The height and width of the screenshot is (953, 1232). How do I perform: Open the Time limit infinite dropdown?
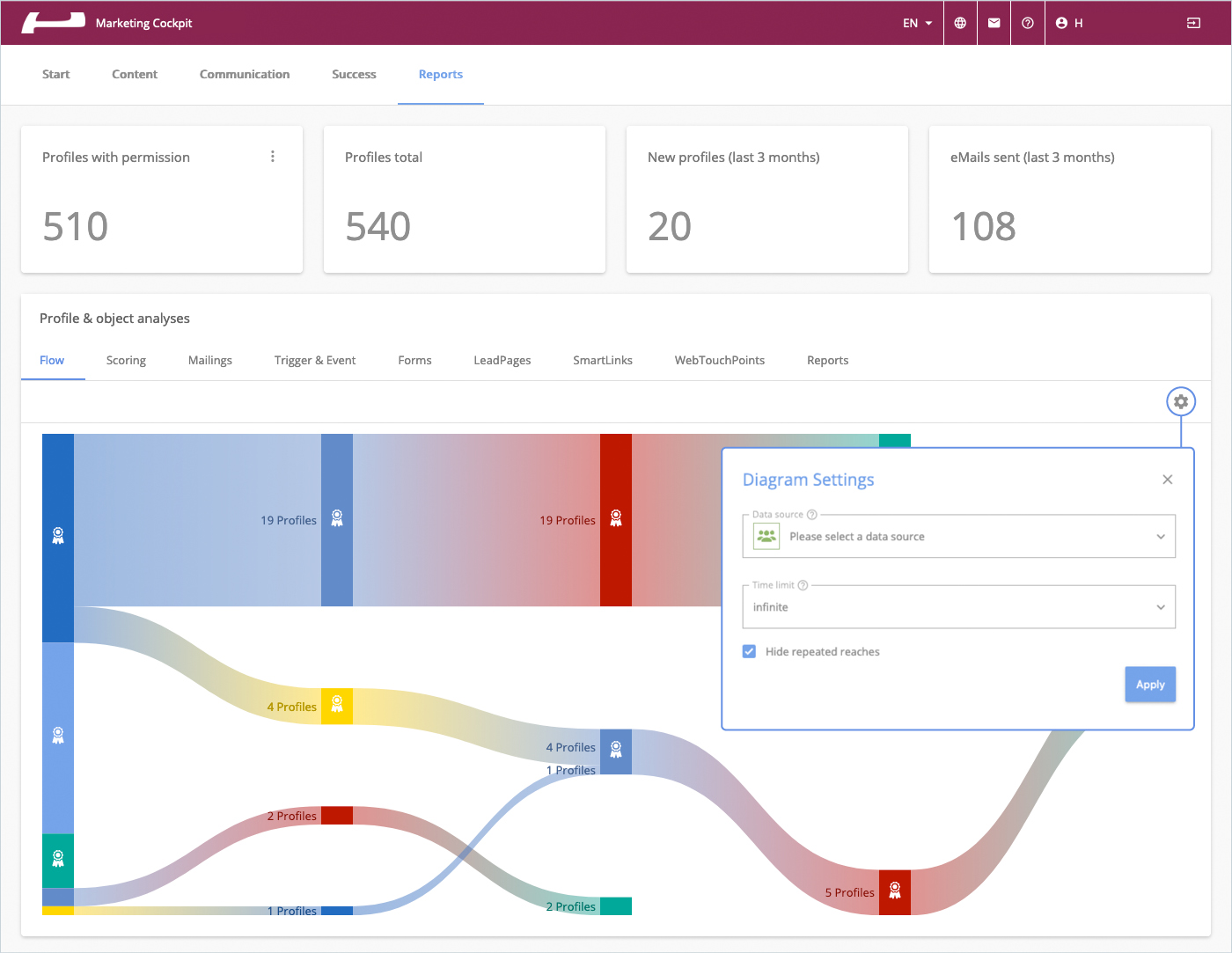click(959, 607)
